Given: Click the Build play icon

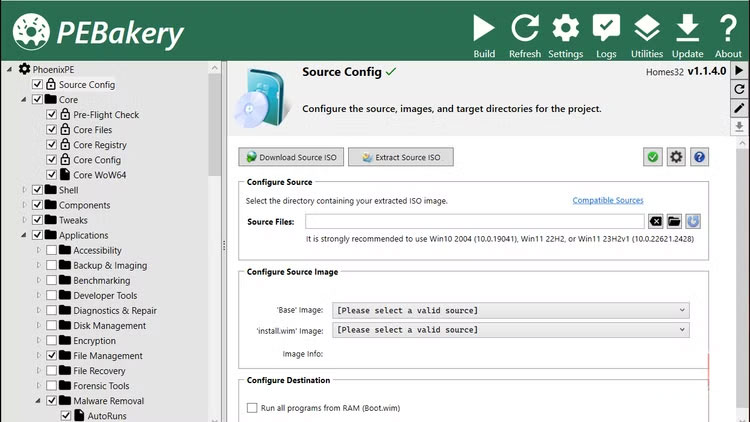Looking at the screenshot, I should (x=484, y=29).
